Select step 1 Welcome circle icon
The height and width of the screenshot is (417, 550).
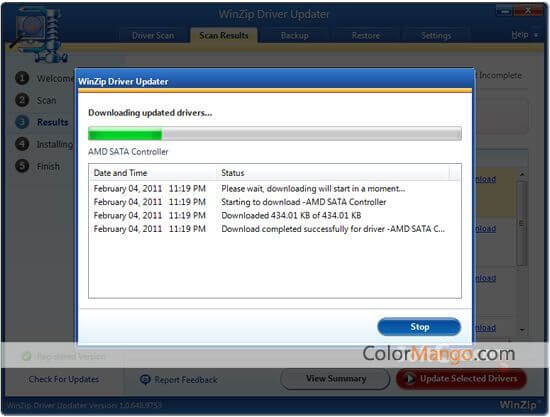tap(22, 78)
